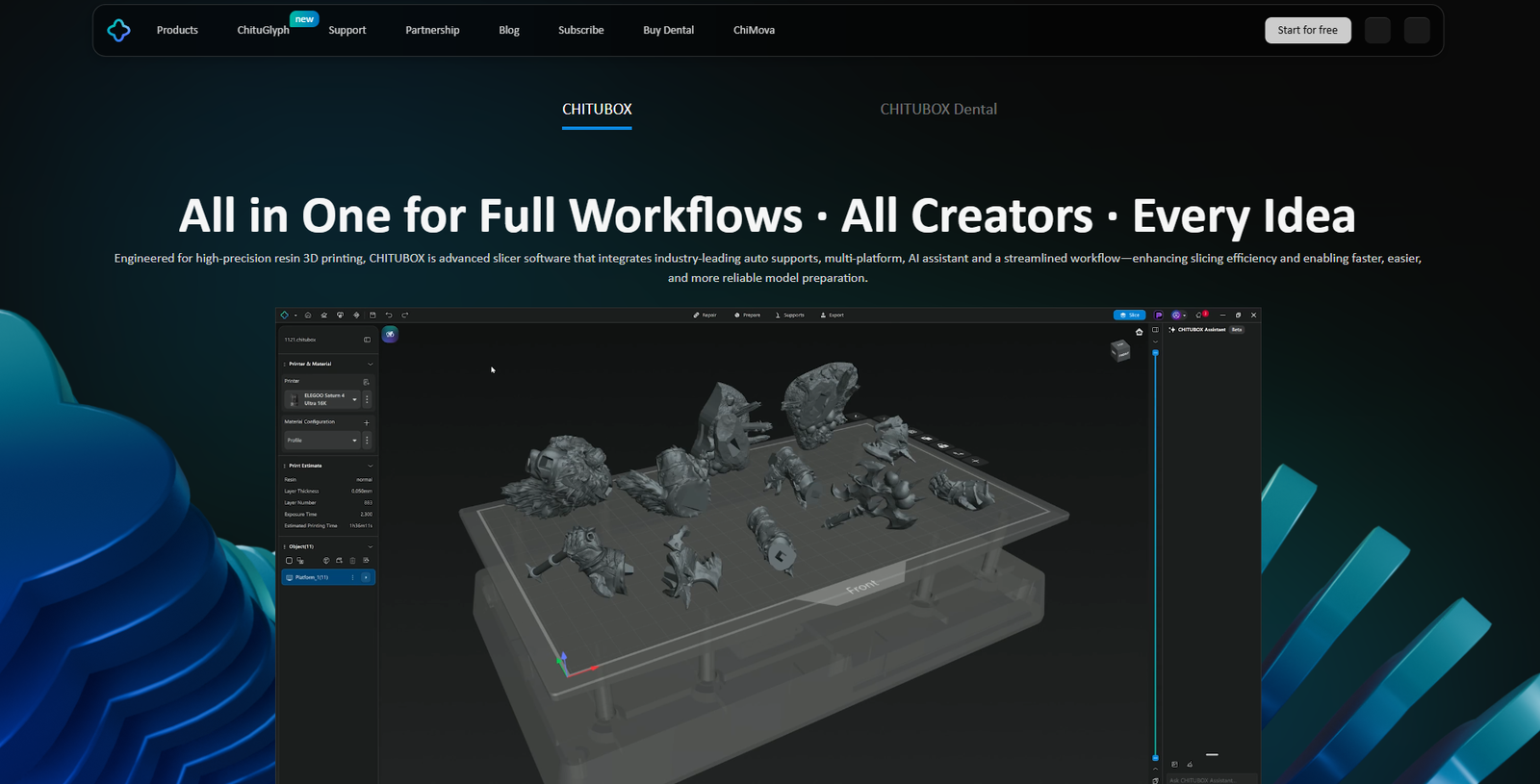
Task: Open the ELEGOO Saturn 4 Ultra 16K printer dropdown
Action: pyautogui.click(x=322, y=399)
